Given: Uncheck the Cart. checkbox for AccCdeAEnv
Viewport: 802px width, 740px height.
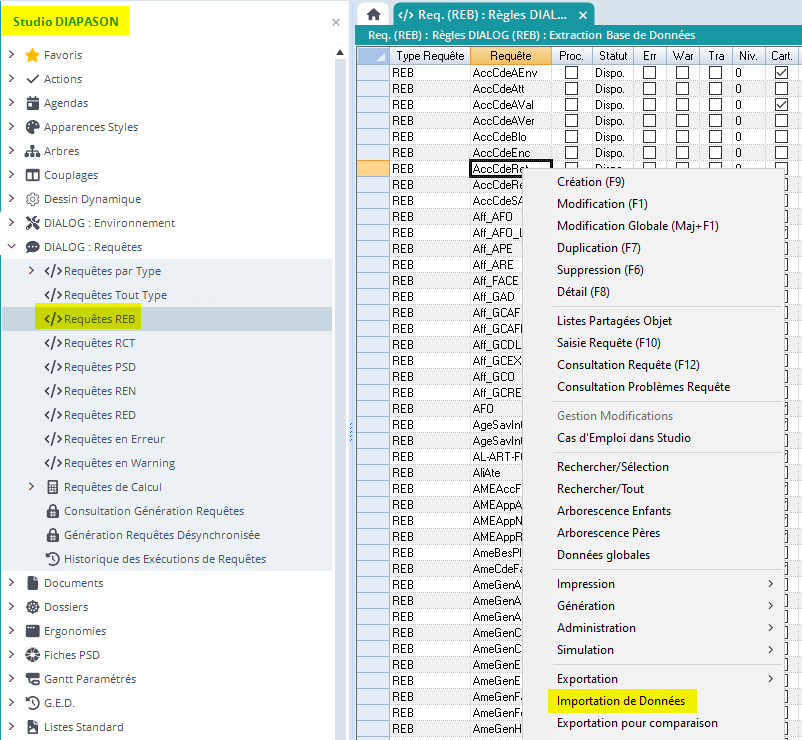Looking at the screenshot, I should [781, 73].
